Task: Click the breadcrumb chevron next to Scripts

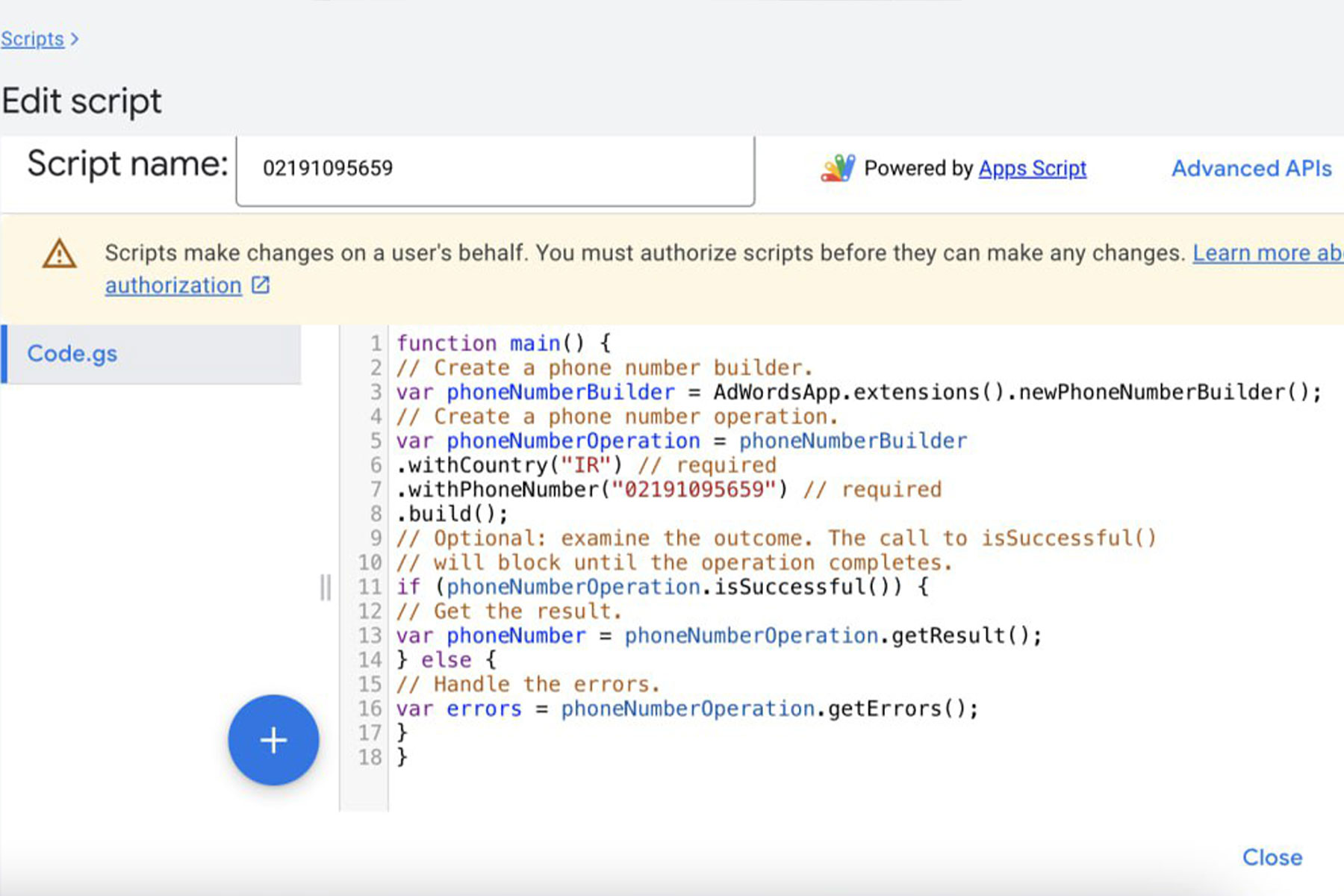Action: [75, 39]
